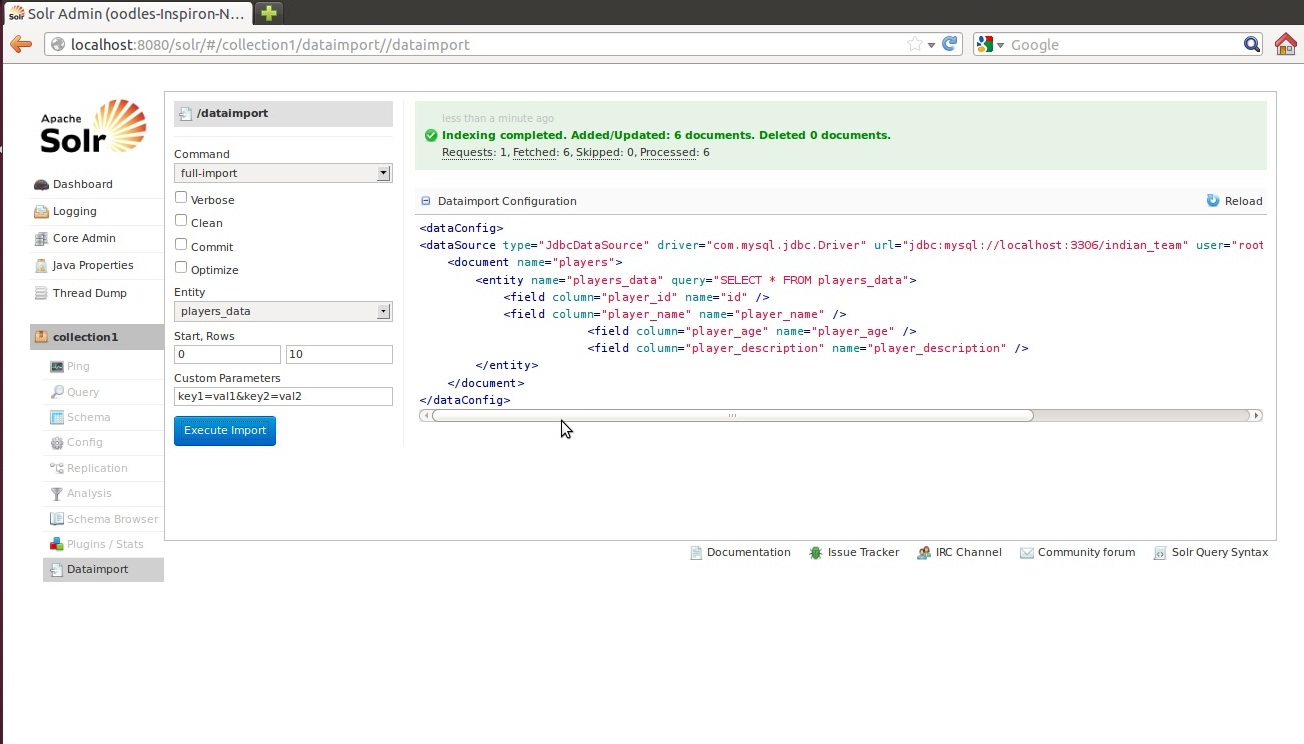Click the Rows field containing 10
The width and height of the screenshot is (1304, 744).
pos(339,355)
